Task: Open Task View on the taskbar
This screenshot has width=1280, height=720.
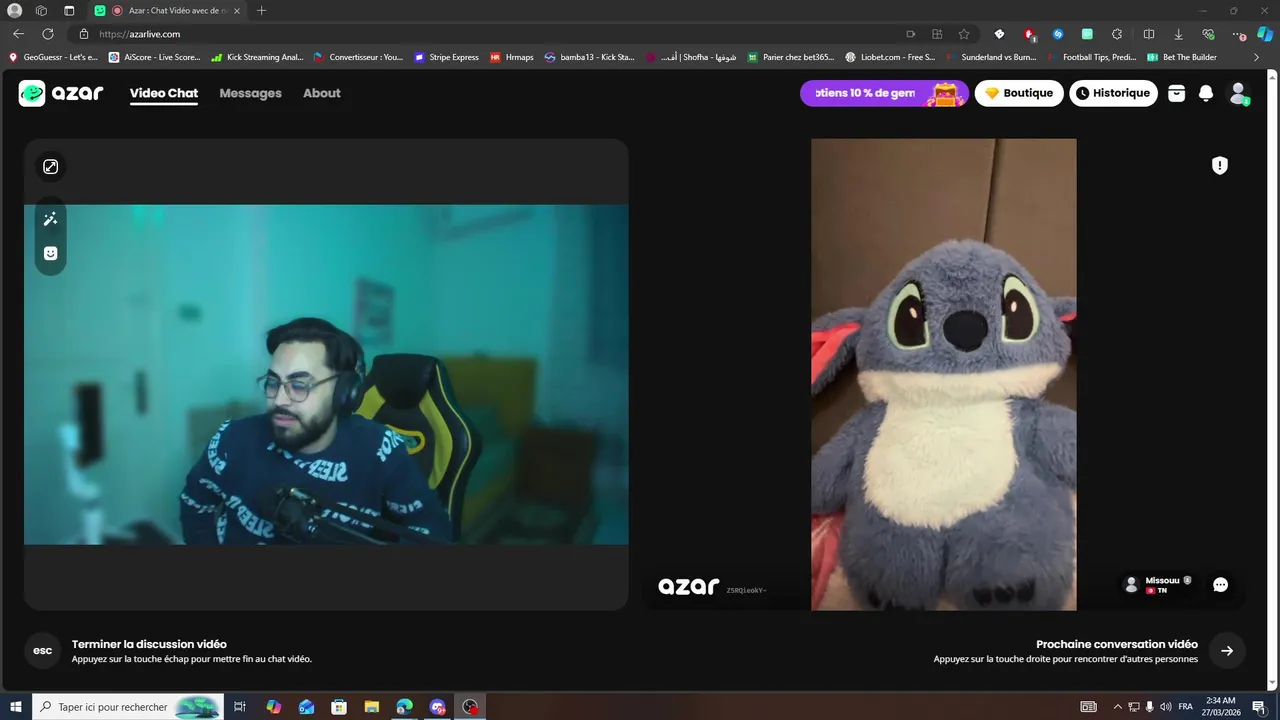Action: tap(240, 707)
